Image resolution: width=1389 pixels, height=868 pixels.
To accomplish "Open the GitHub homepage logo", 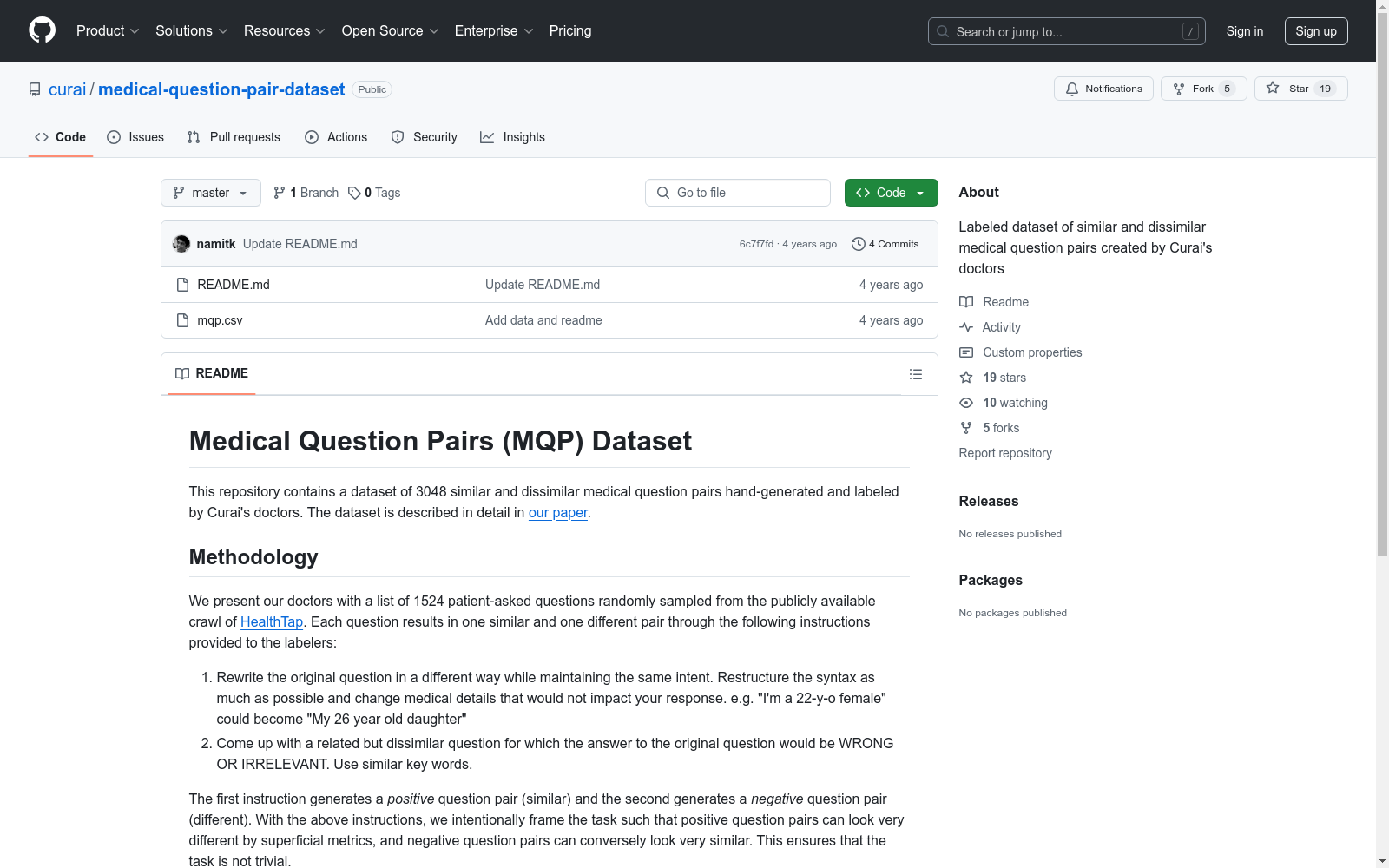I will click(42, 30).
